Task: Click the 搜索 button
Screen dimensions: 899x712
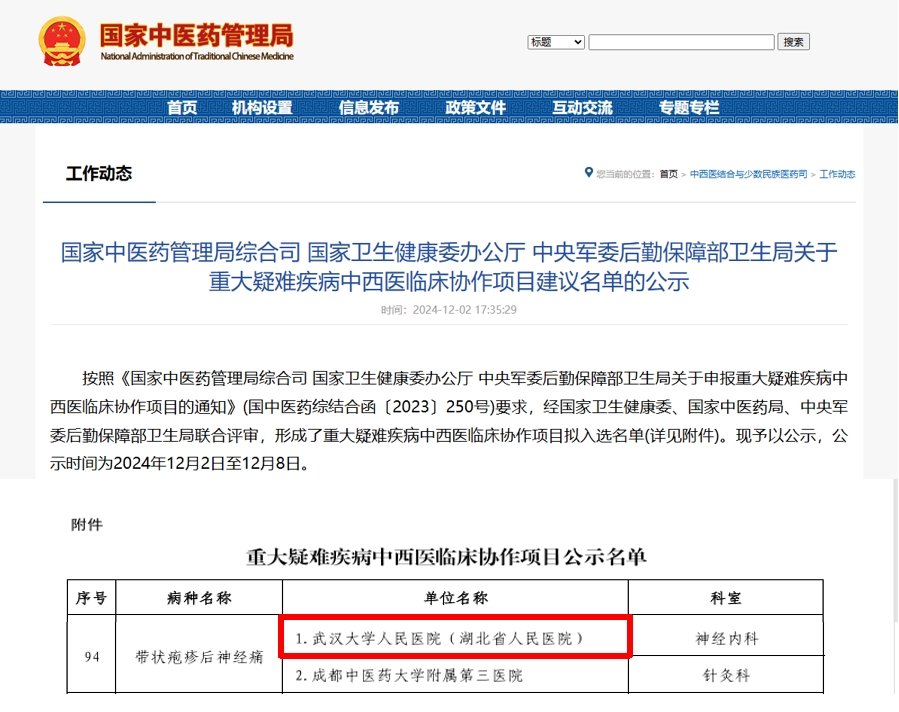Action: [x=794, y=42]
